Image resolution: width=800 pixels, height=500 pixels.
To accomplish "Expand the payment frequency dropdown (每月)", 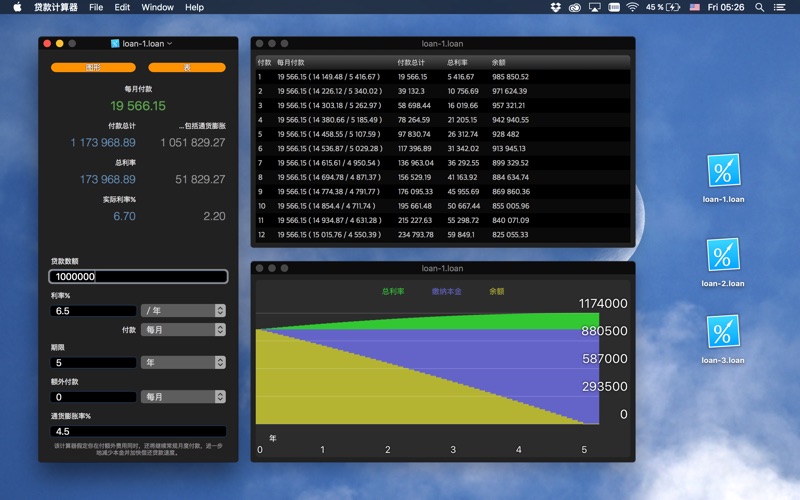I will coord(183,329).
